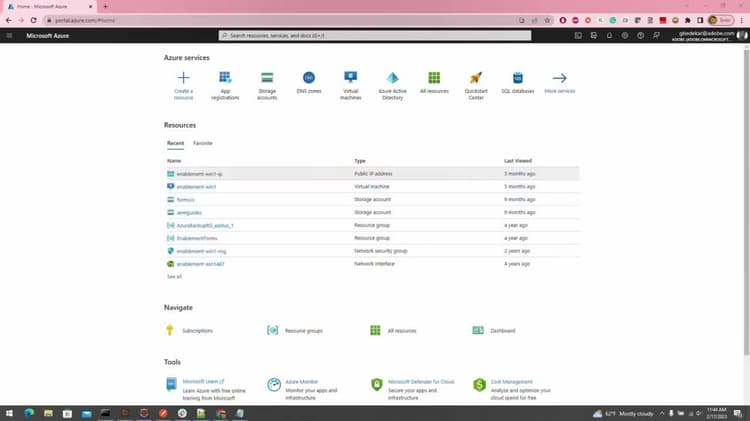Focus the Azure search resources box
Image resolution: width=750 pixels, height=421 pixels.
(375, 35)
